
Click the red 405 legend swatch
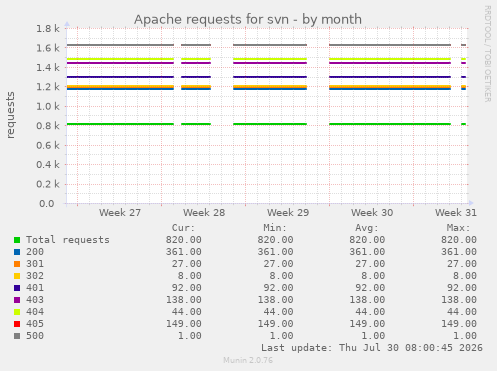[17, 324]
